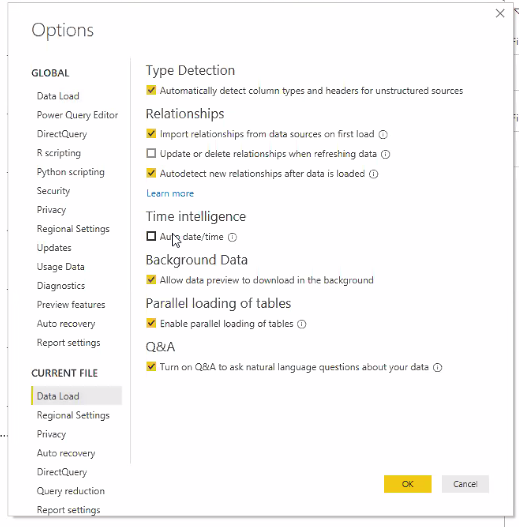
Task: Click the Cancel button
Action: [x=465, y=484]
